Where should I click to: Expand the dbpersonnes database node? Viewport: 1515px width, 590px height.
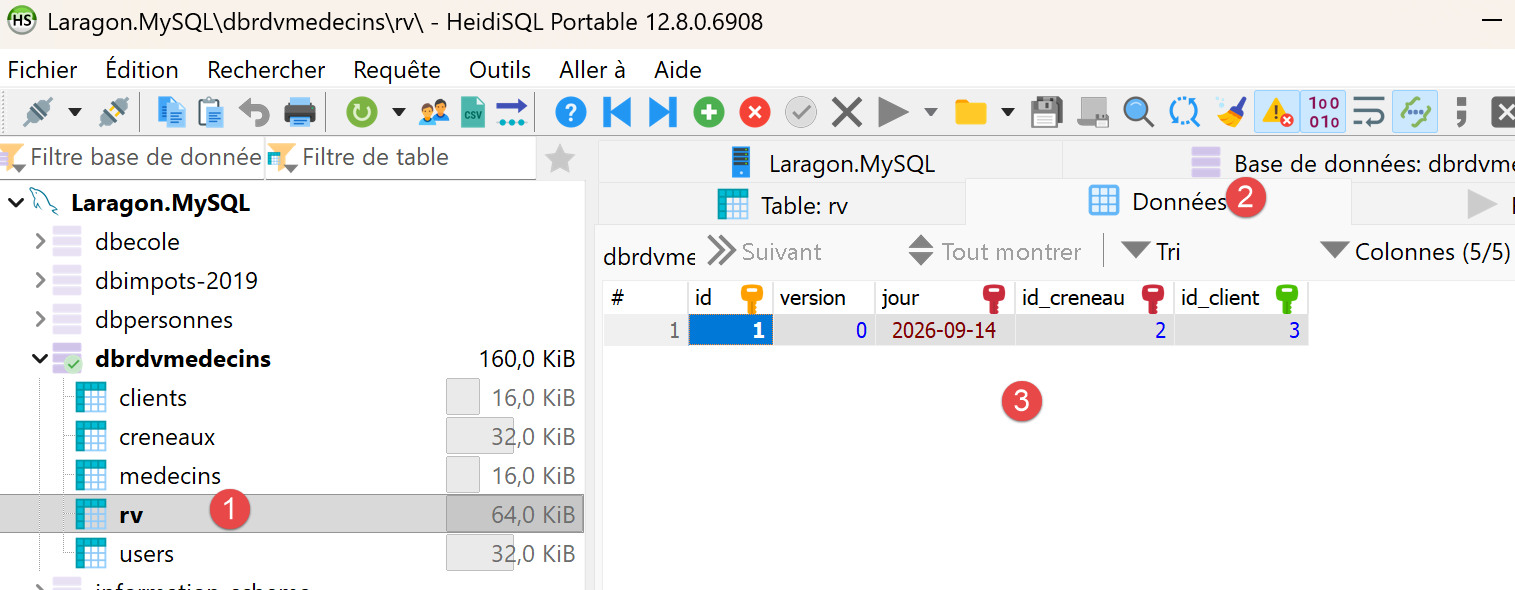[x=40, y=320]
